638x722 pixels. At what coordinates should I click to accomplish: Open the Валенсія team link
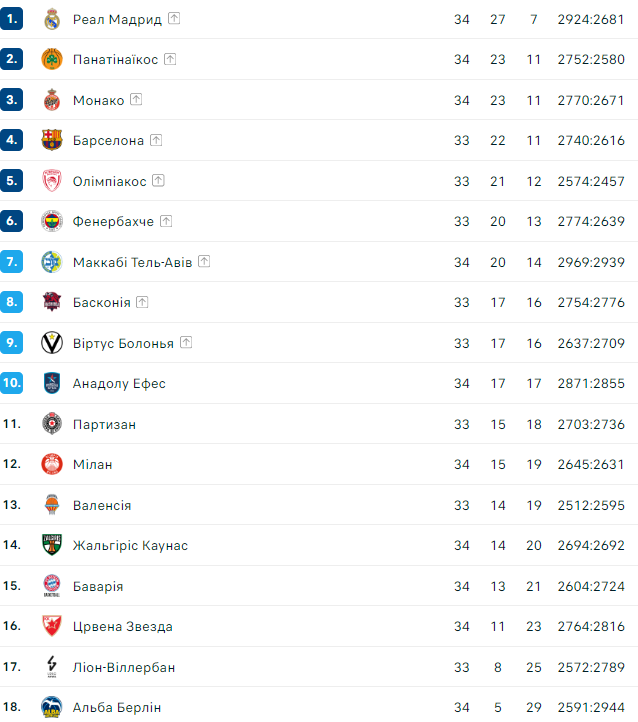[x=102, y=505]
